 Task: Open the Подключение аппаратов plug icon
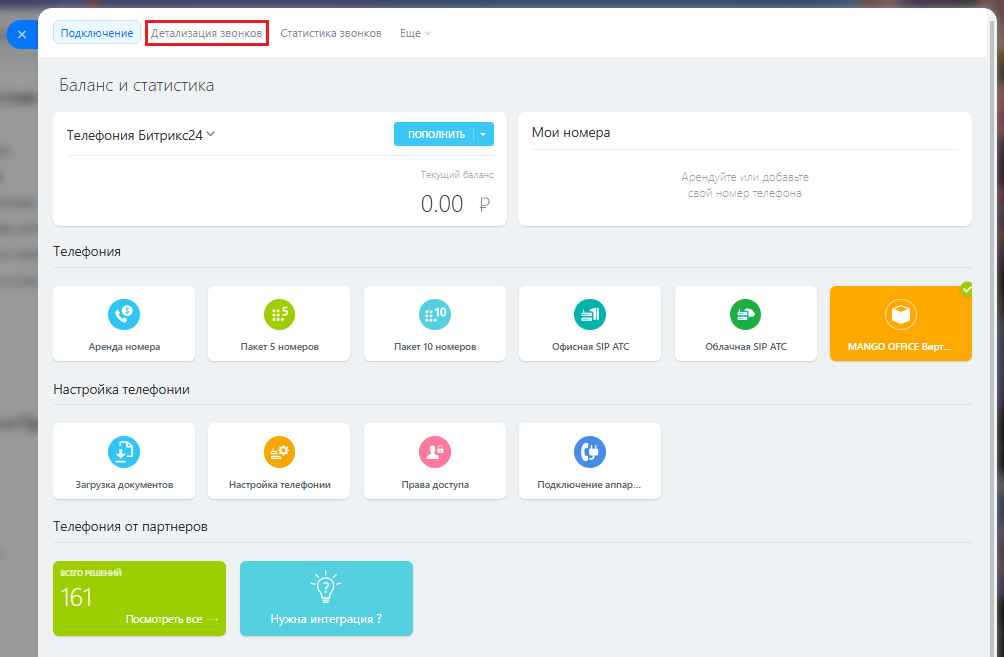[x=590, y=452]
